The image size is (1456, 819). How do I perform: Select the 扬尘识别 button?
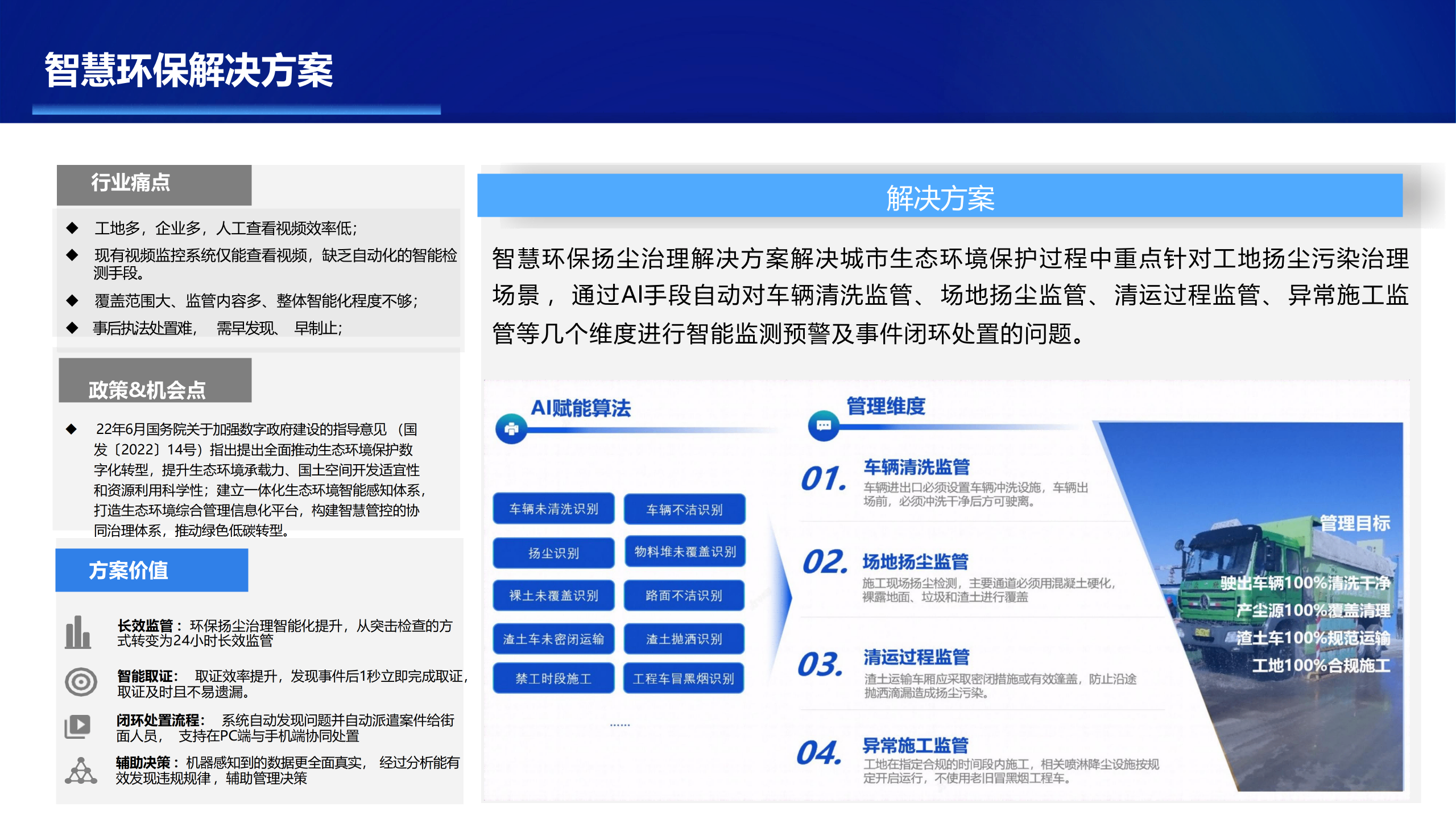coord(553,553)
